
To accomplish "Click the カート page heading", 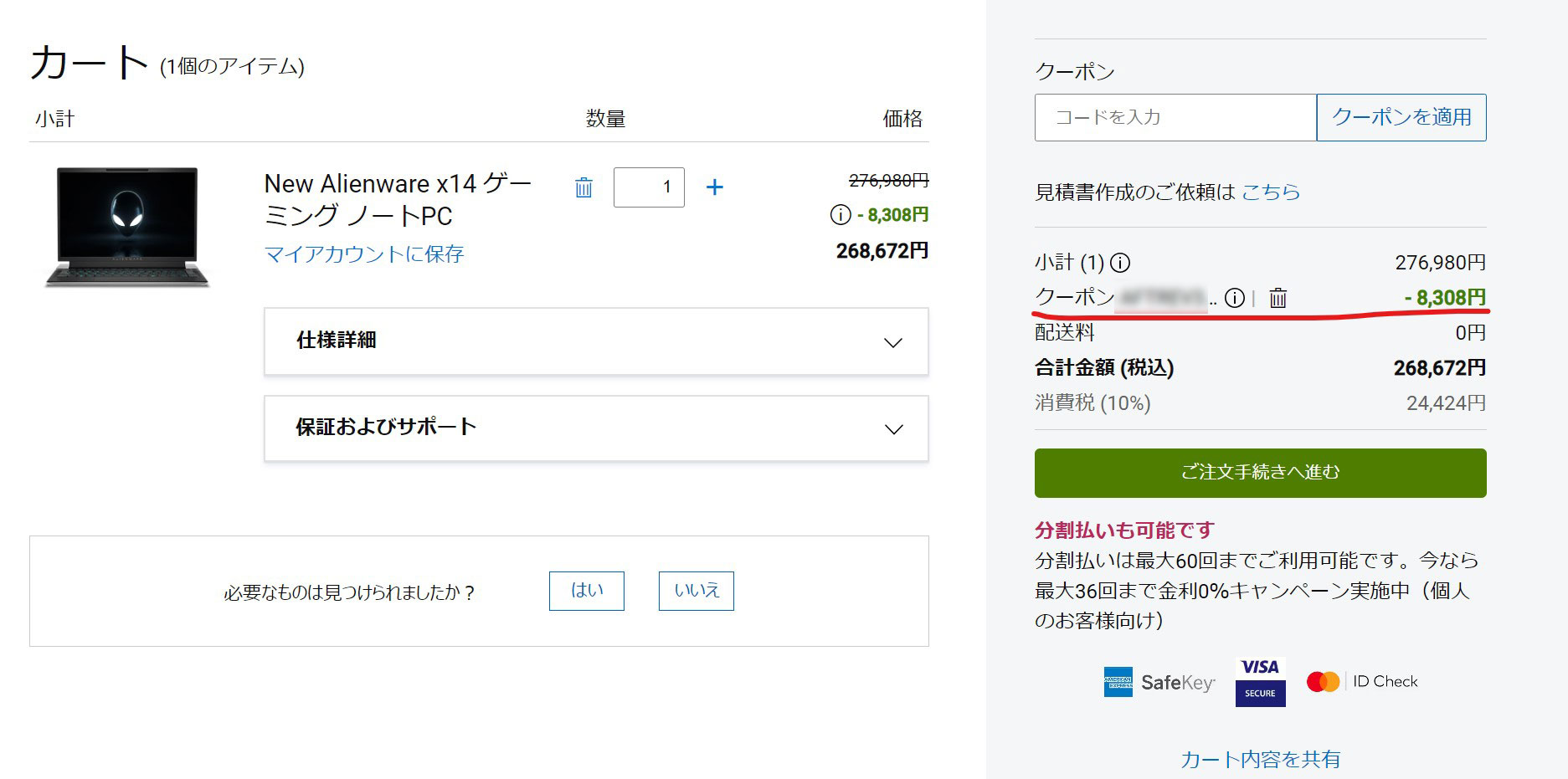I will coord(90,63).
